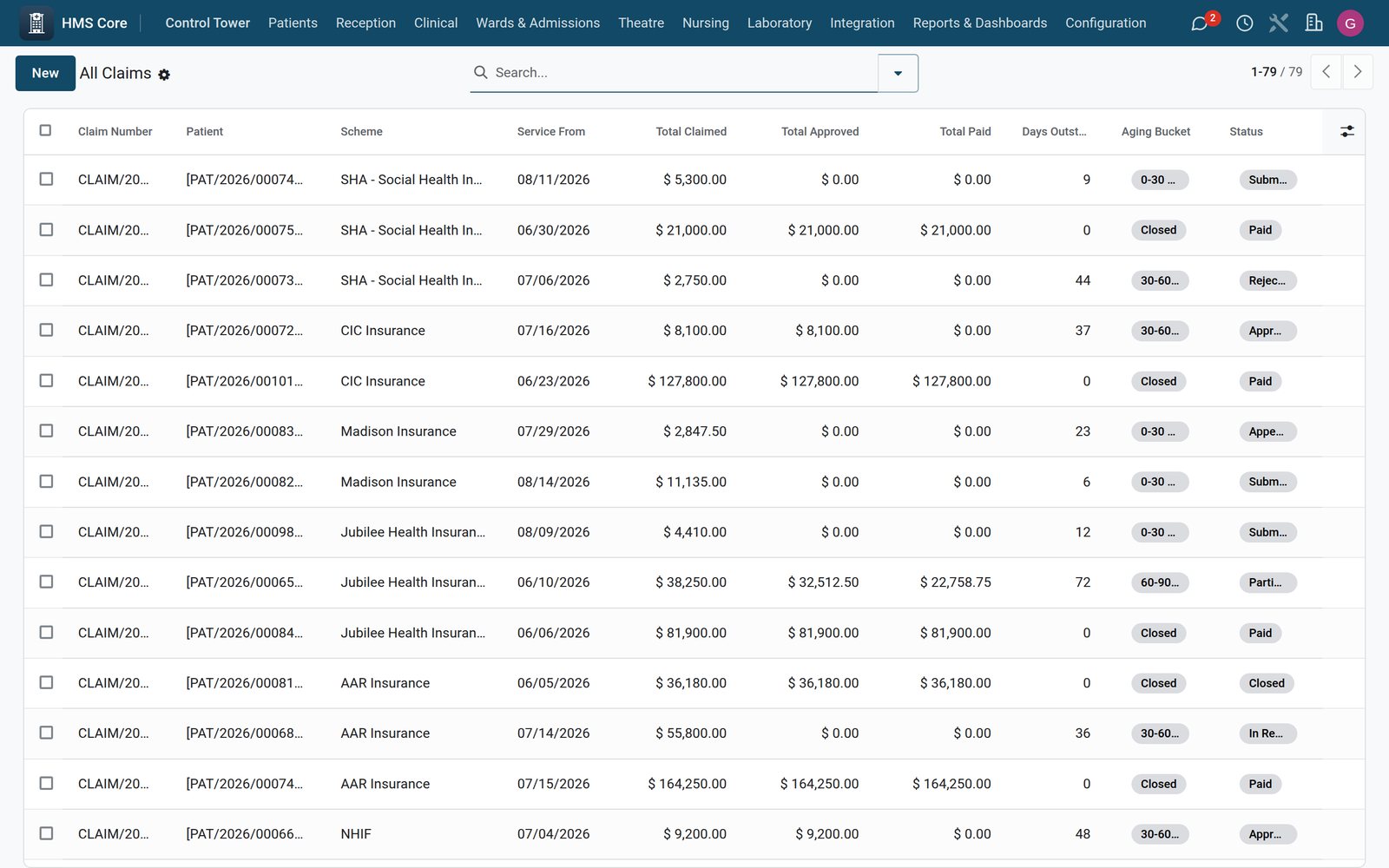Select the claim with service date 07/29/2026
The width and height of the screenshot is (1389, 868).
(x=46, y=431)
